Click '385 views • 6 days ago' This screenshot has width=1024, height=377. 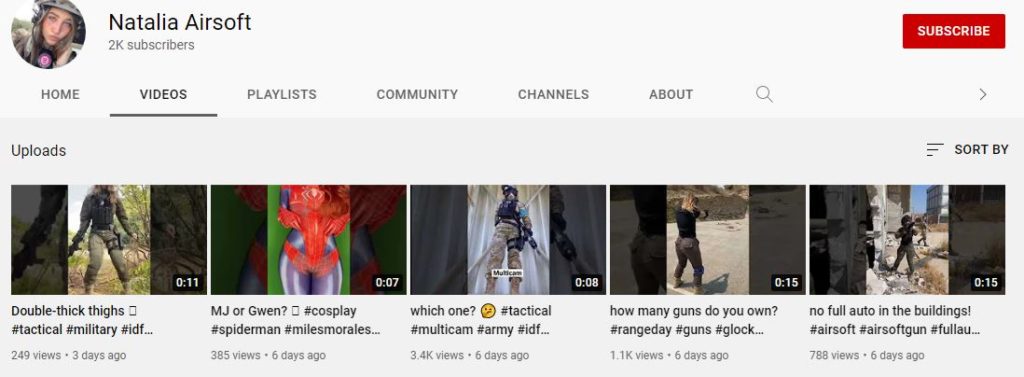click(x=268, y=355)
